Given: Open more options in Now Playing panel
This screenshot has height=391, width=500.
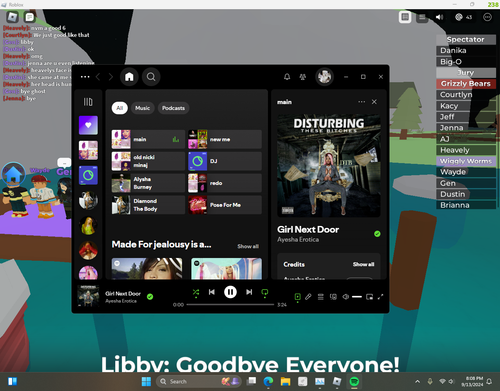Looking at the screenshot, I should click(x=362, y=102).
